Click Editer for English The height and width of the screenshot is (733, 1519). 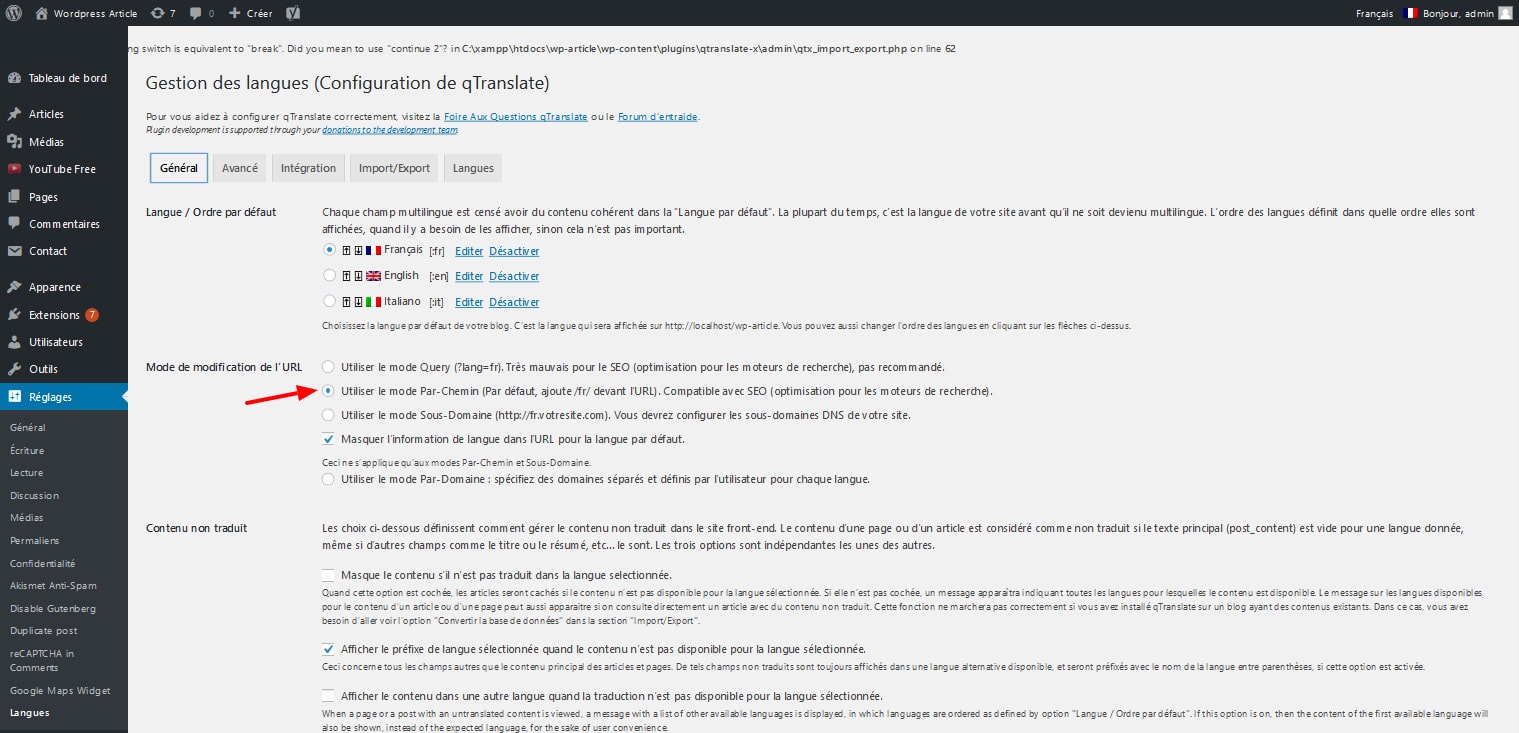[x=469, y=276]
